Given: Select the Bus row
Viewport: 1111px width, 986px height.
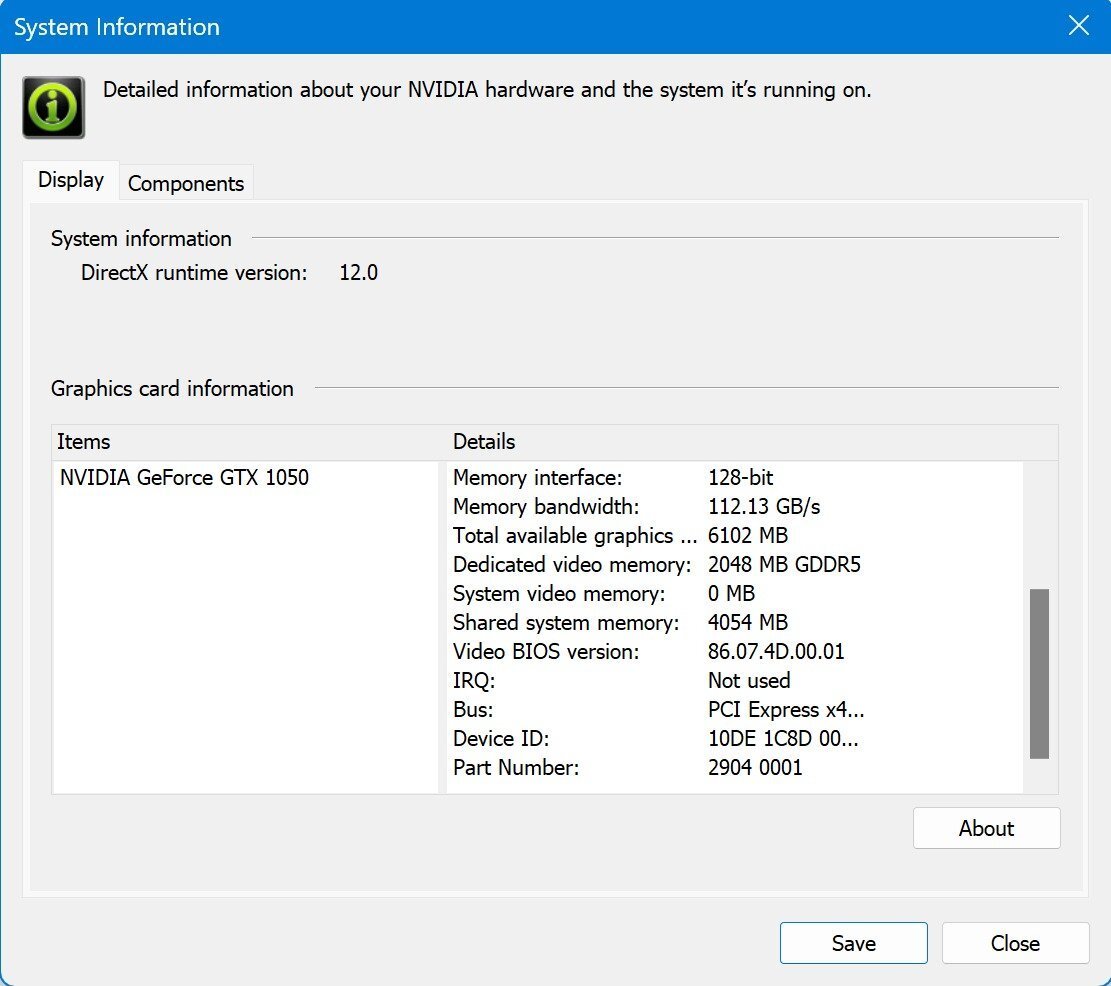Looking at the screenshot, I should click(734, 710).
